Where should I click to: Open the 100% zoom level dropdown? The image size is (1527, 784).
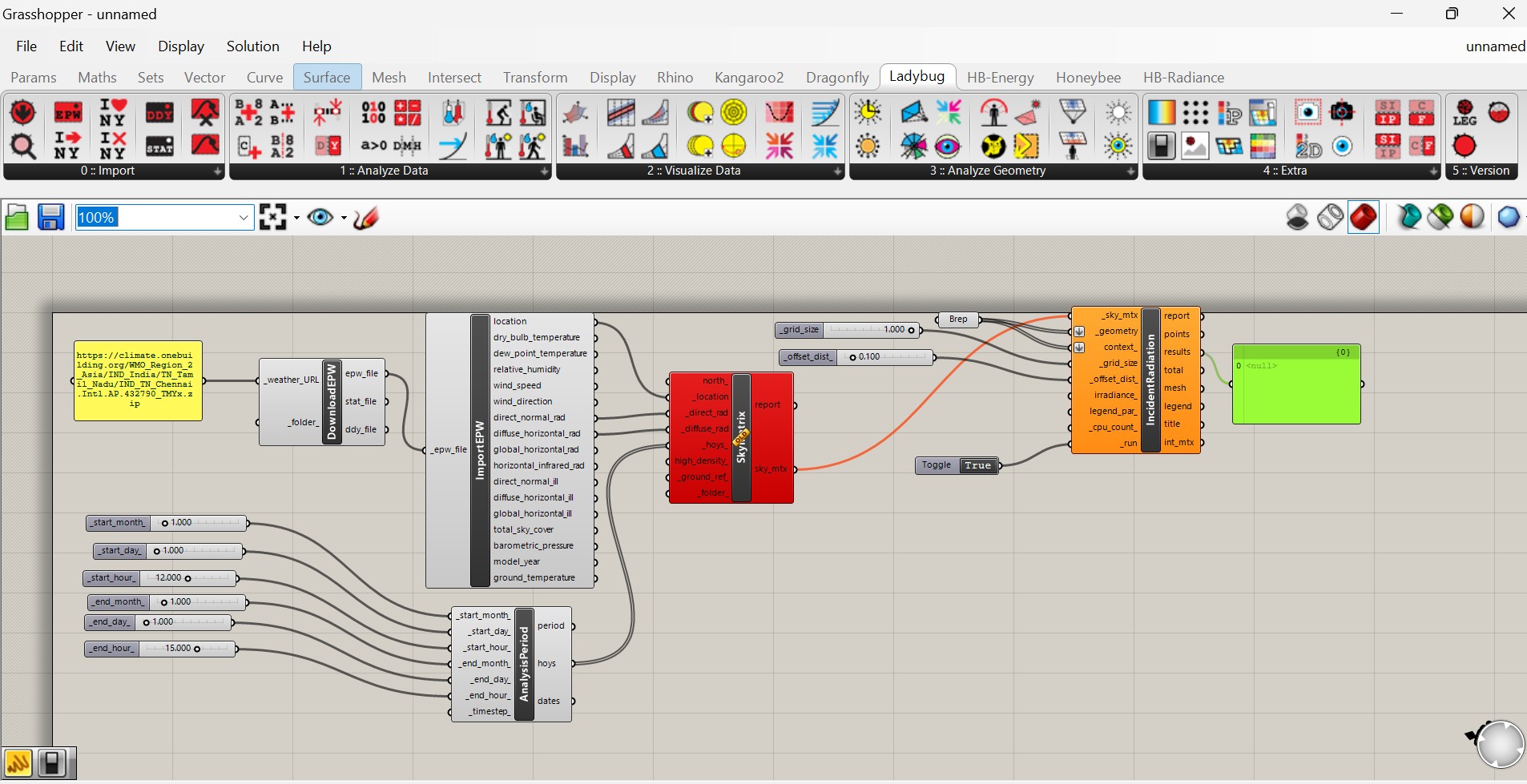tap(244, 218)
